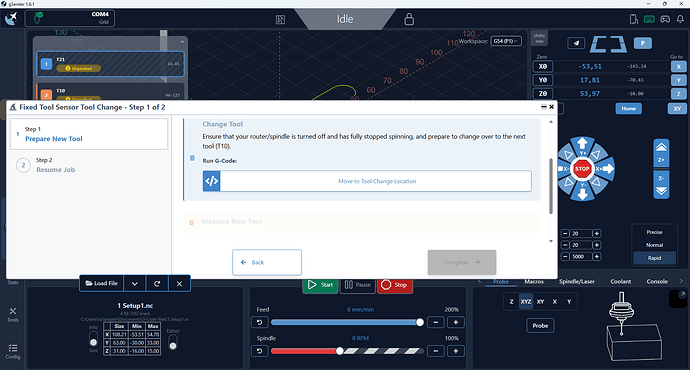Expand the Measure New Tool section
This screenshot has height=370, width=690.
coord(362,222)
